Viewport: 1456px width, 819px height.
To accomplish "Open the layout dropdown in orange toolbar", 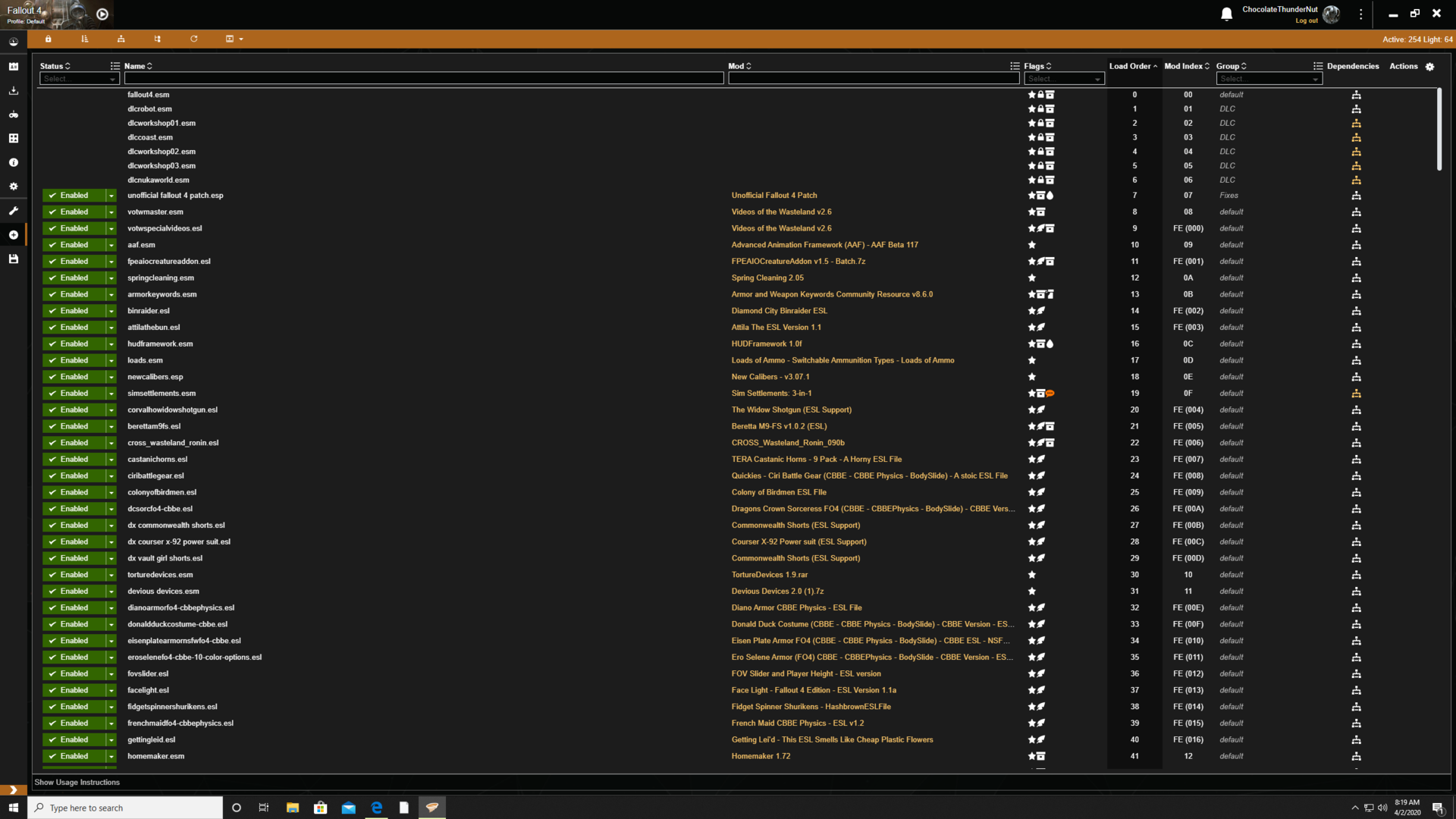I will pyautogui.click(x=234, y=39).
